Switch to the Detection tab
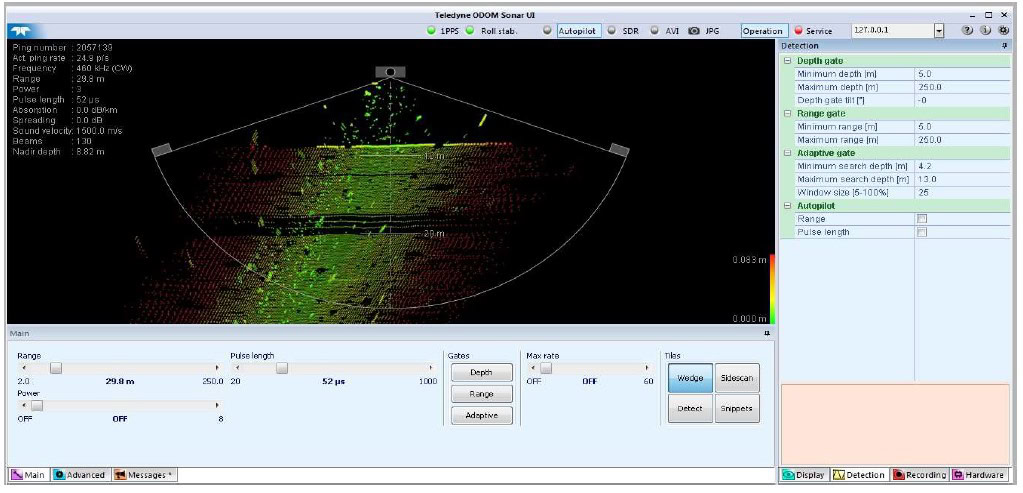 coord(859,475)
